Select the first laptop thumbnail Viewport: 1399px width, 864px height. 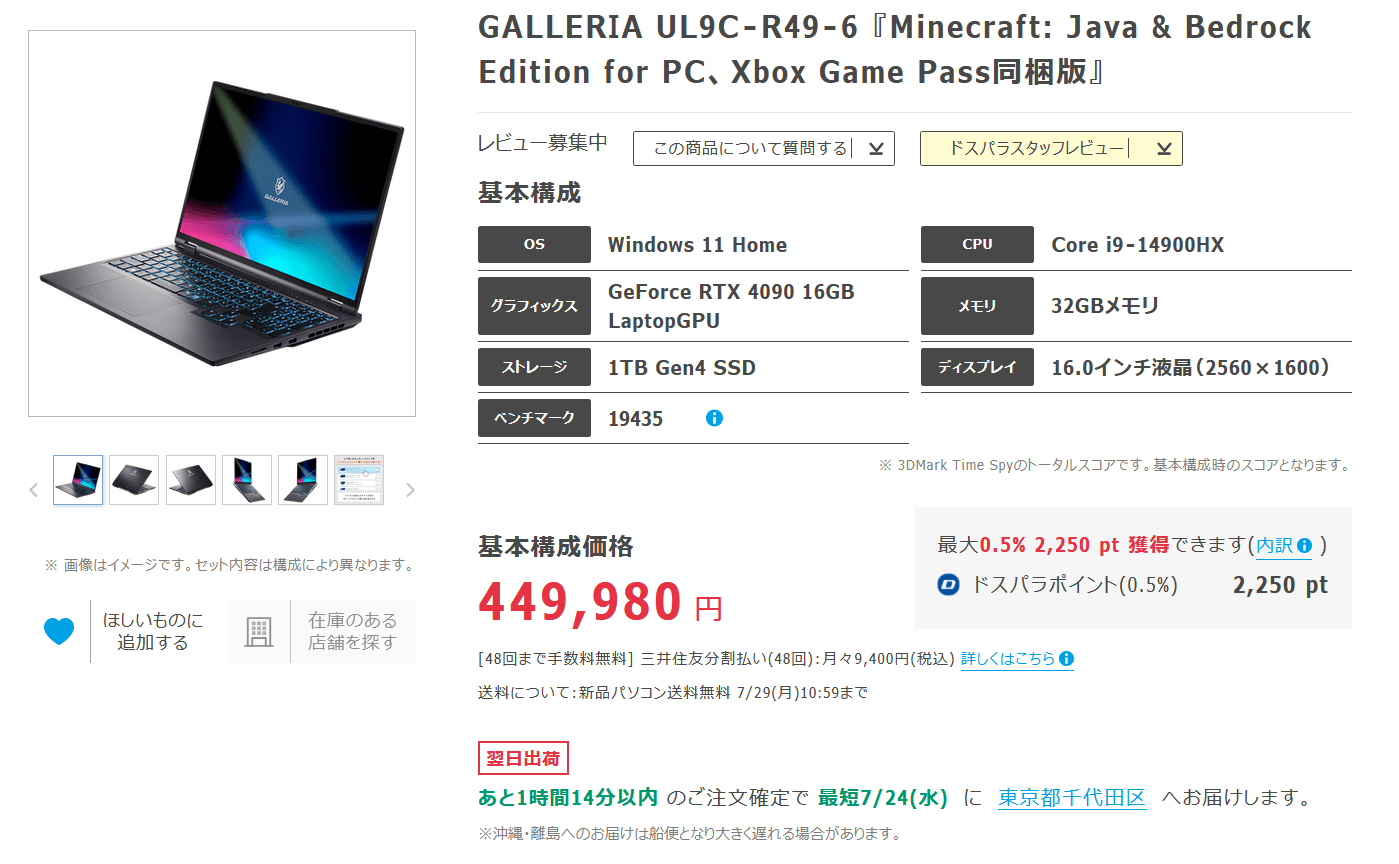[x=78, y=480]
